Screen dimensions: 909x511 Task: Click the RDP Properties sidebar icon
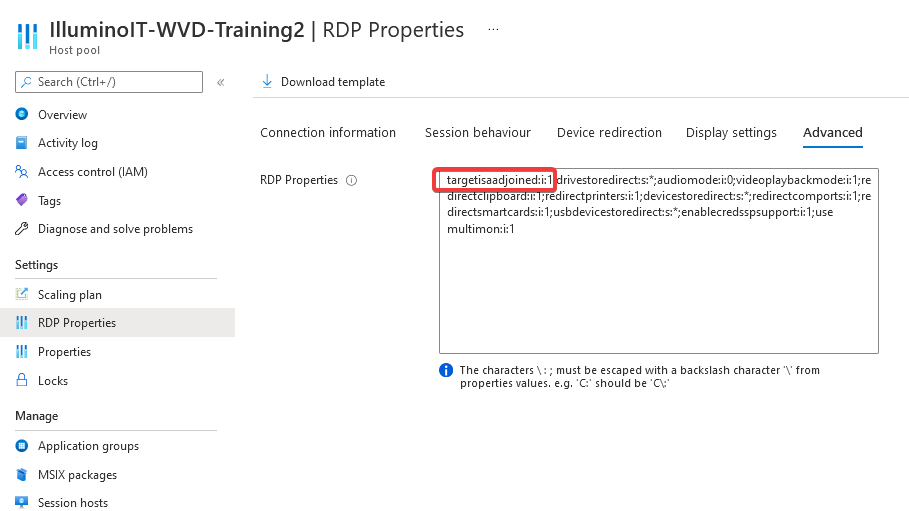click(x=21, y=322)
